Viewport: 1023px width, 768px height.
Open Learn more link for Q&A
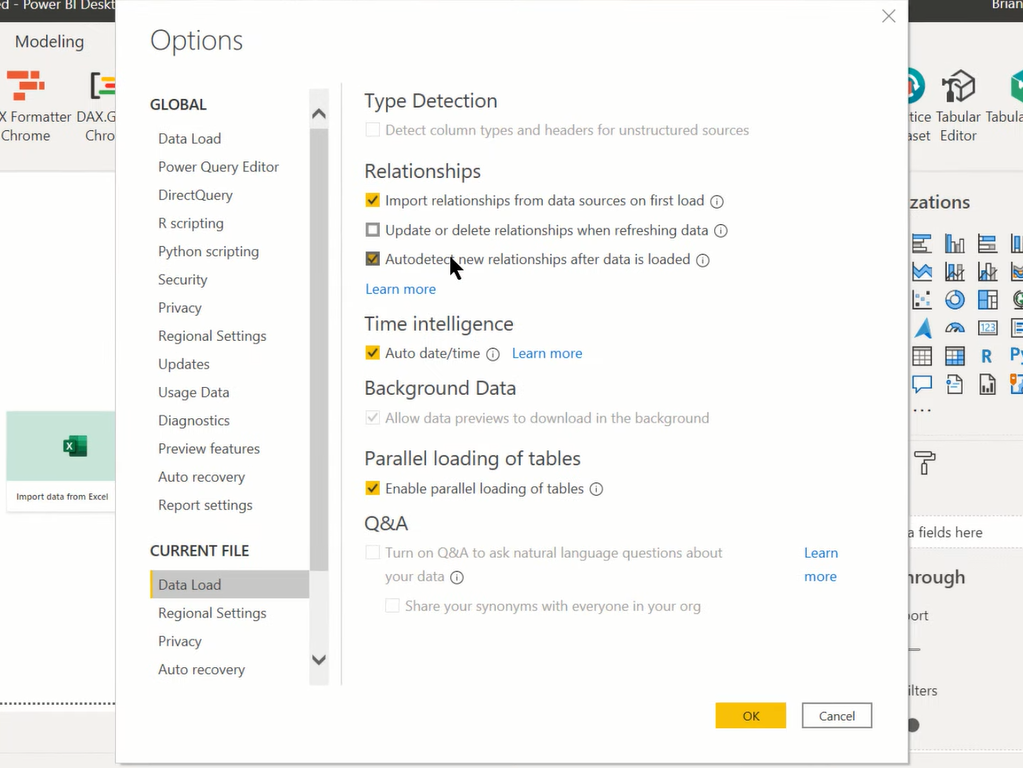[821, 564]
